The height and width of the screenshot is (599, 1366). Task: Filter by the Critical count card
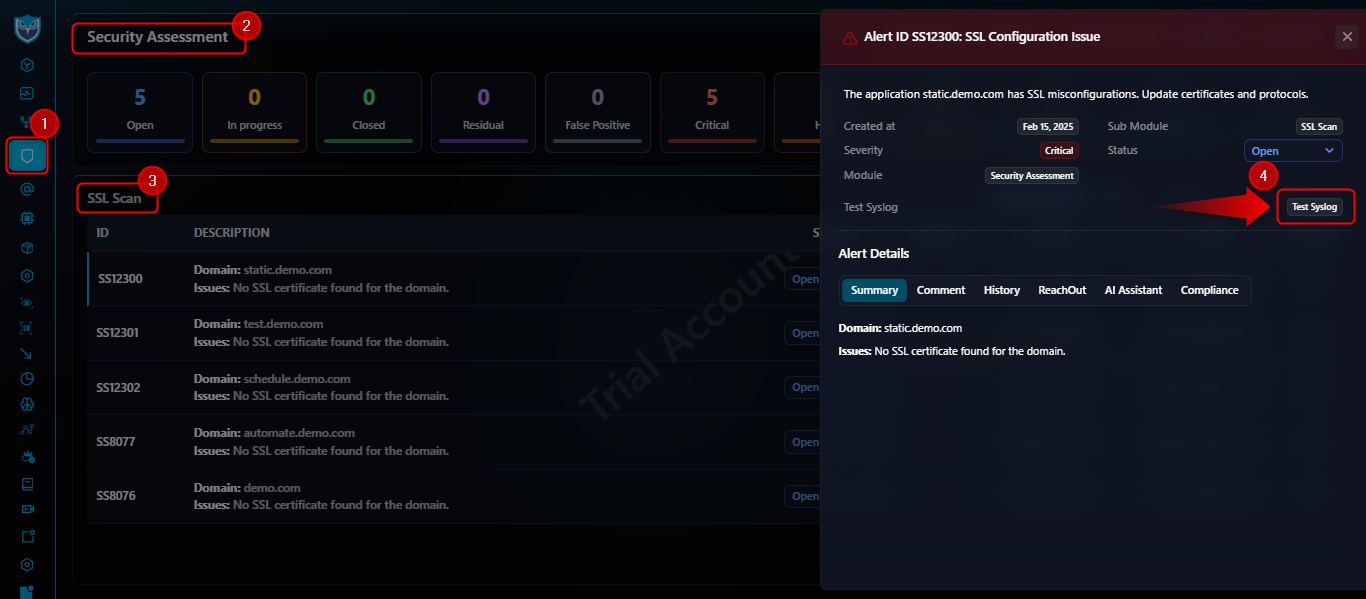712,112
